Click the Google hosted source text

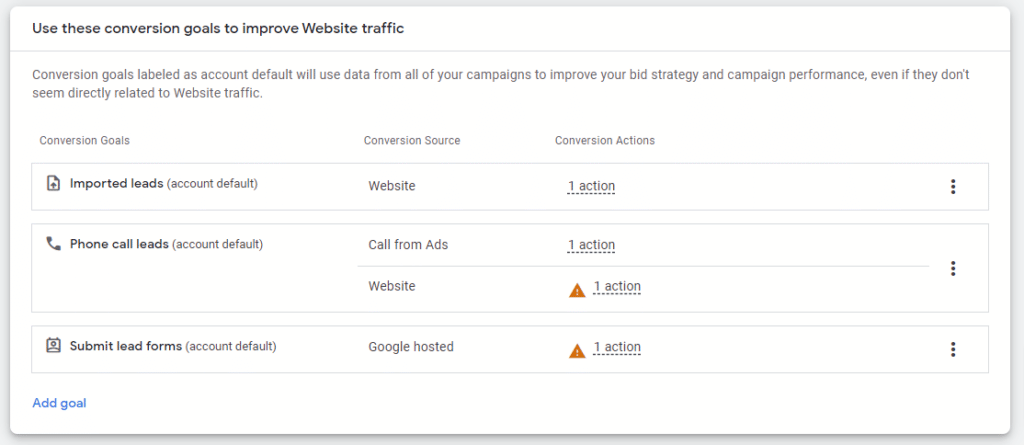[x=411, y=347]
